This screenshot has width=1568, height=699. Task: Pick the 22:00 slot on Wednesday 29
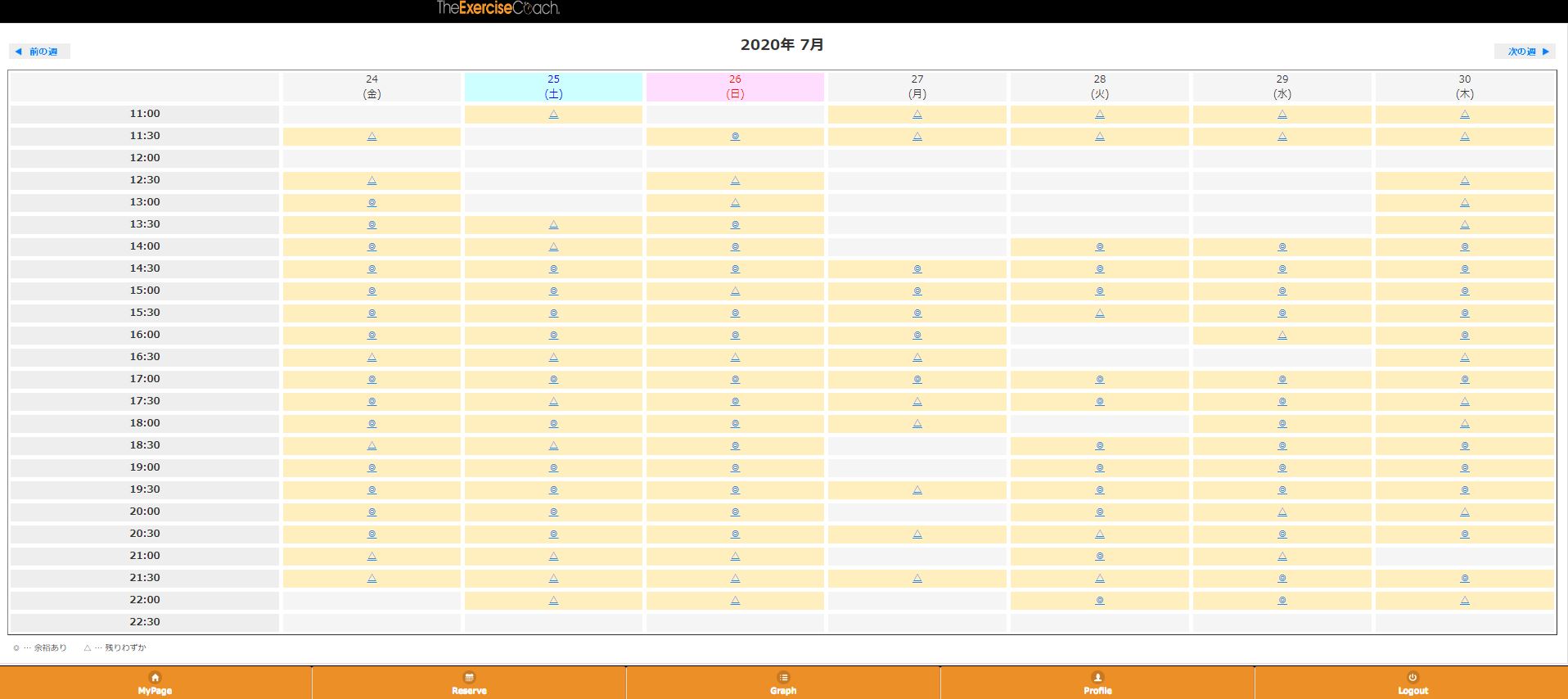[1282, 601]
